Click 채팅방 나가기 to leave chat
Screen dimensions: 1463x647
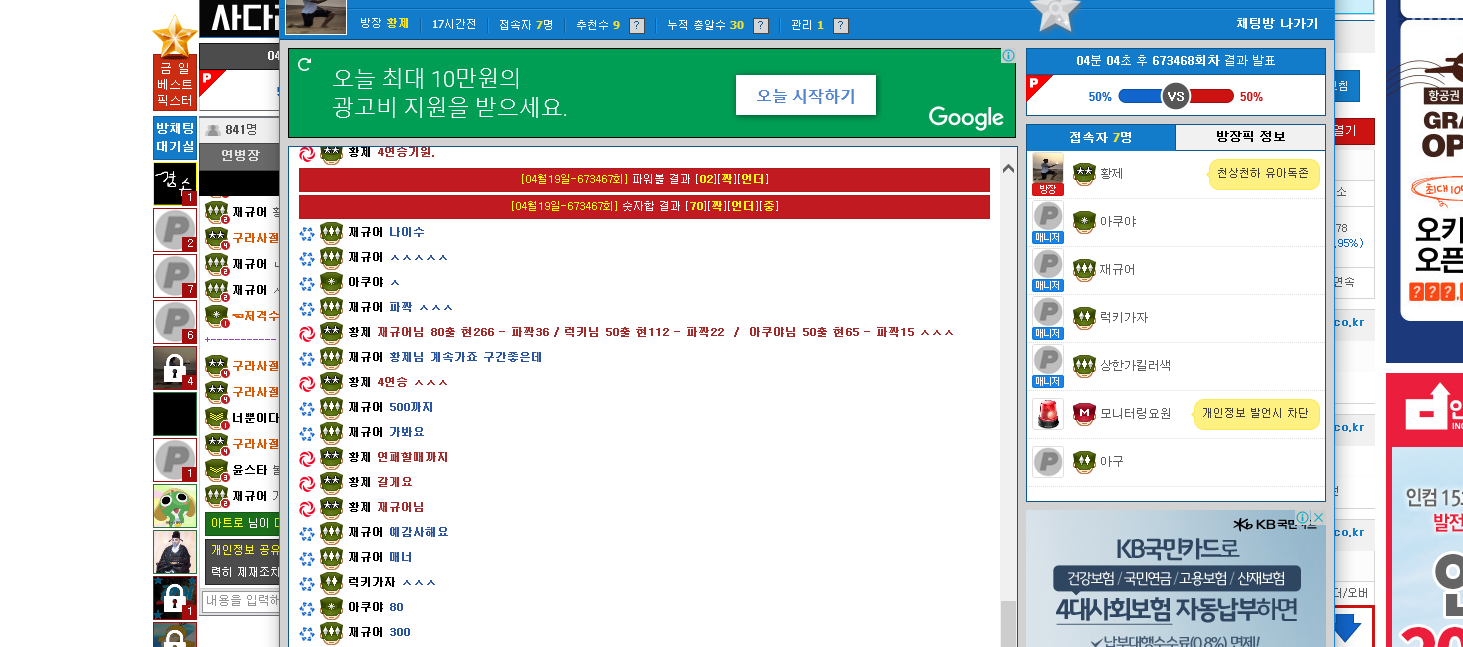(x=1277, y=24)
